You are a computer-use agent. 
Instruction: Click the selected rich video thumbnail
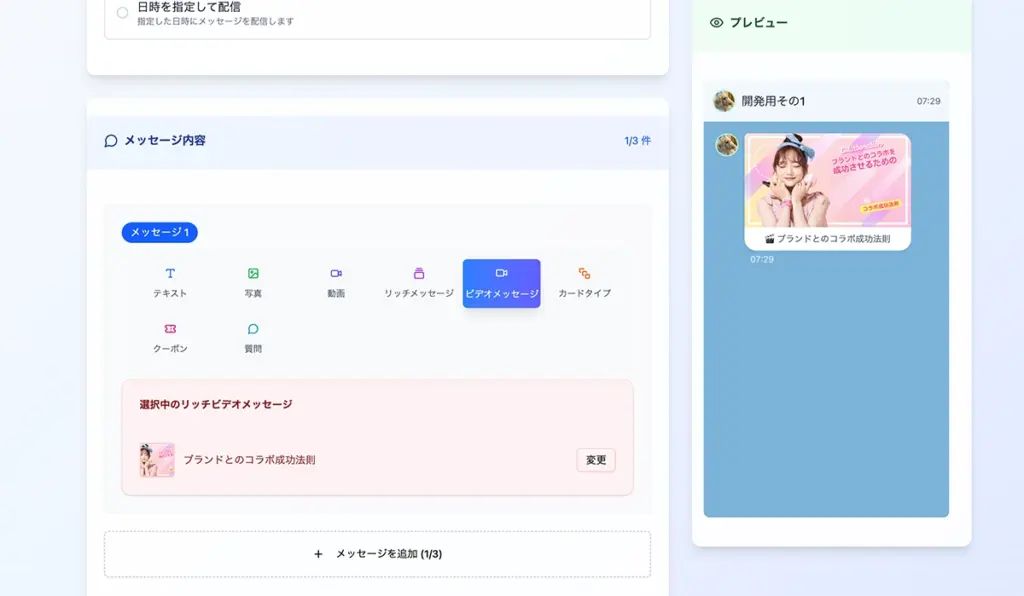click(x=157, y=460)
